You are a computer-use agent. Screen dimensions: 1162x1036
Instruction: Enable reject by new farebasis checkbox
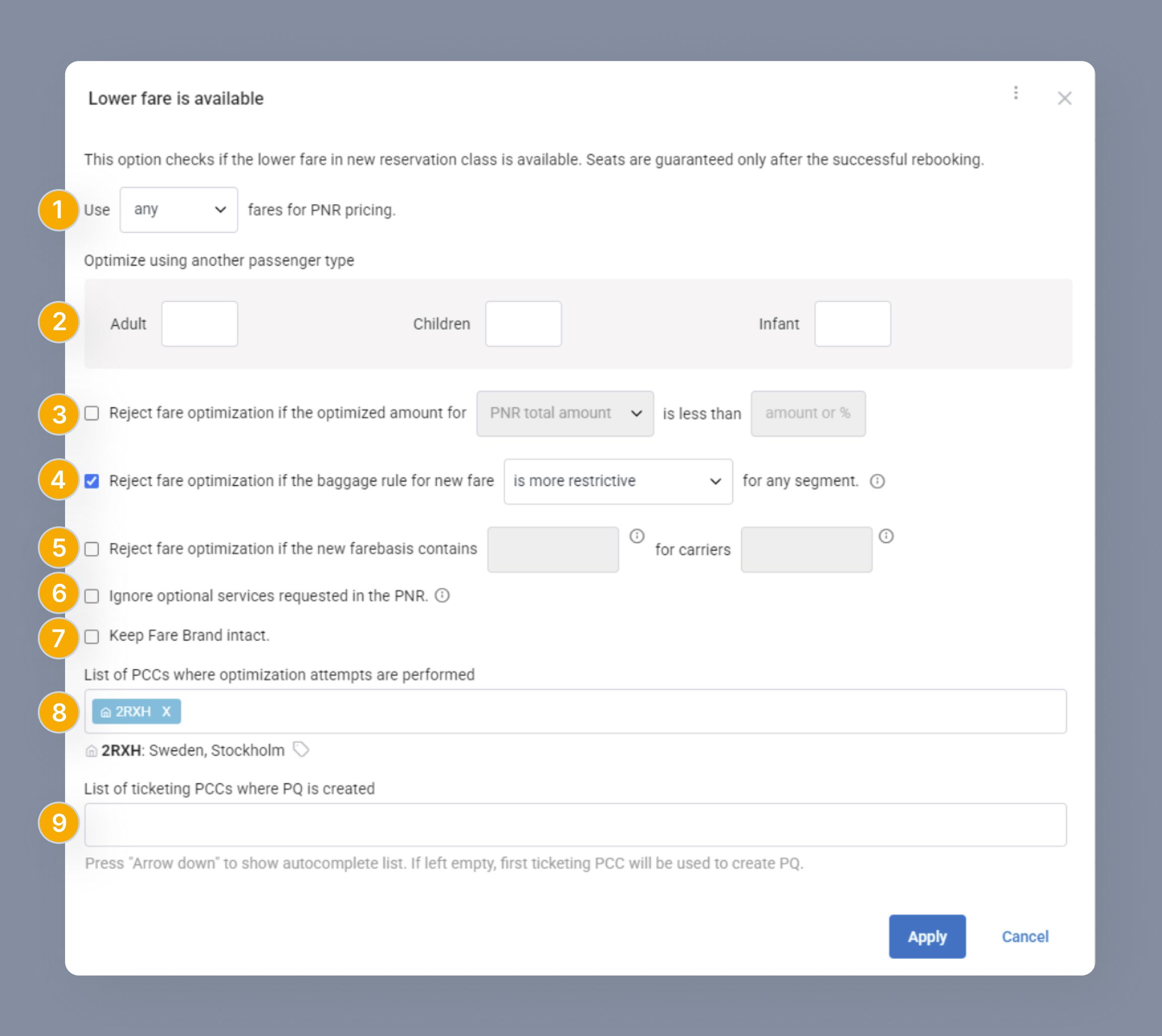92,550
